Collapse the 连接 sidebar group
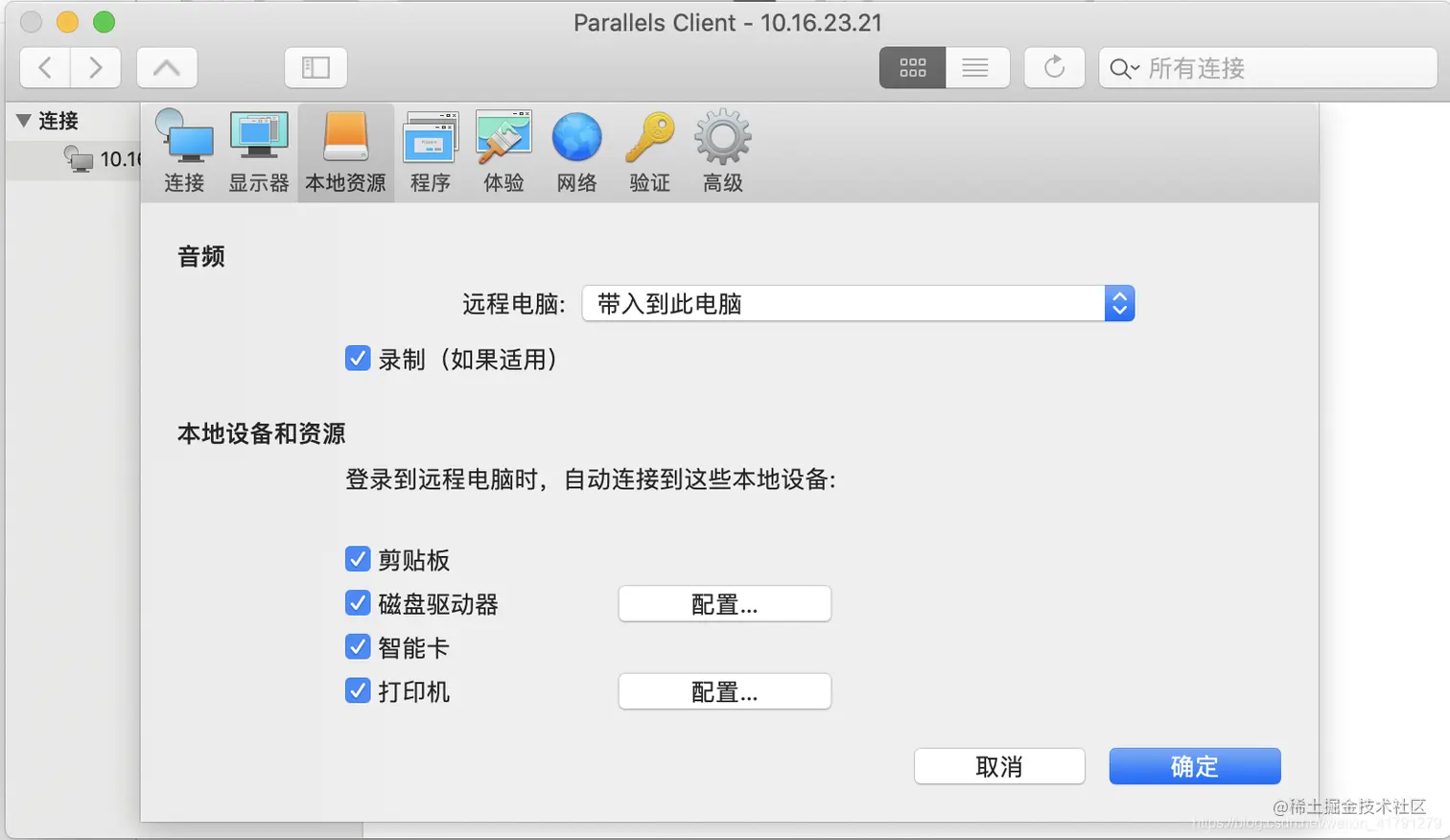The image size is (1450, 840). pos(24,121)
